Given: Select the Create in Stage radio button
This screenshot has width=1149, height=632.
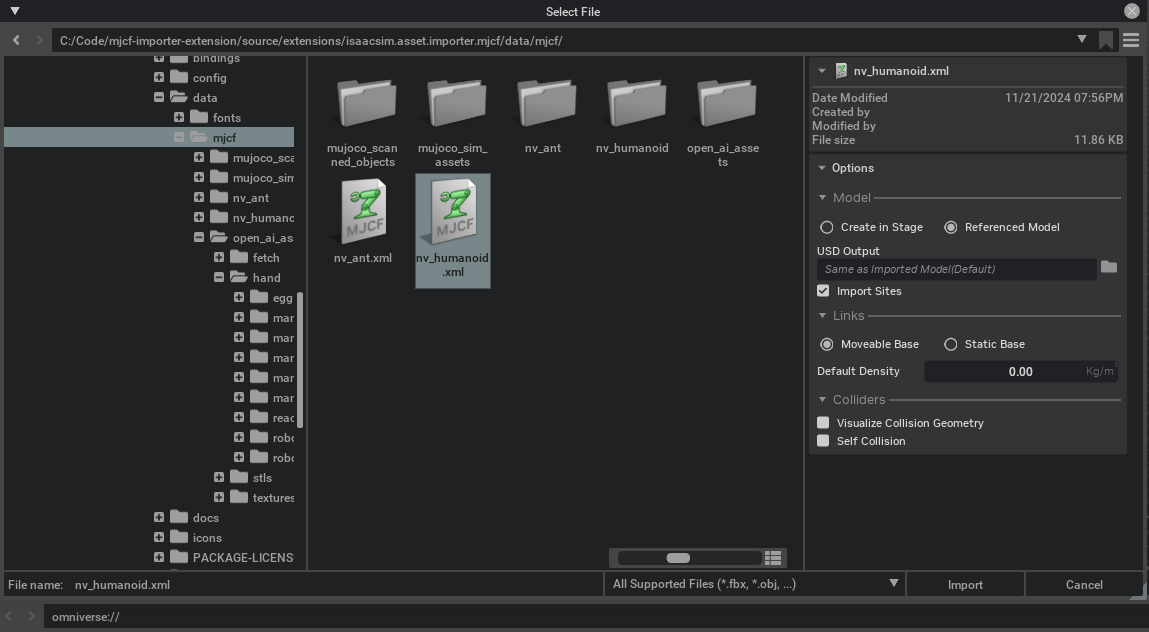Looking at the screenshot, I should coord(827,227).
